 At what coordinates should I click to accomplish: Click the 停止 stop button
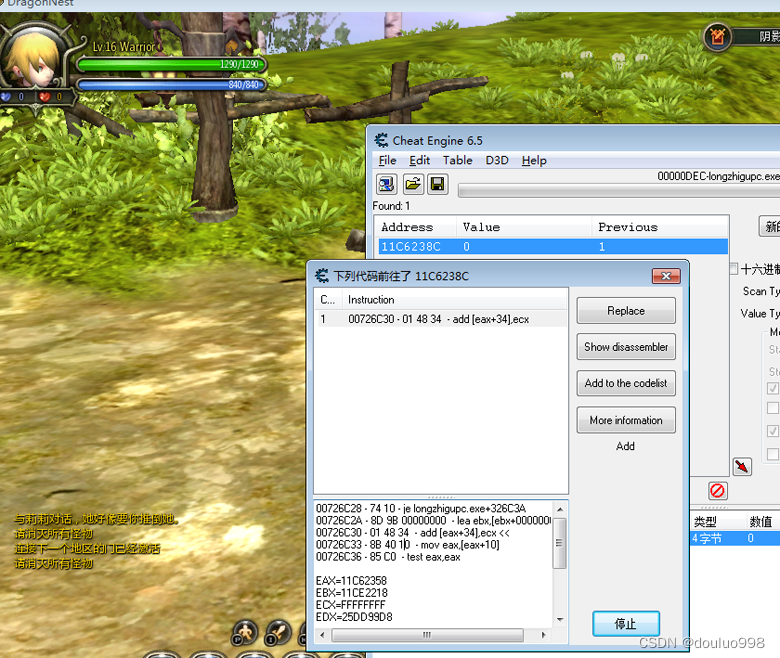pyautogui.click(x=626, y=624)
